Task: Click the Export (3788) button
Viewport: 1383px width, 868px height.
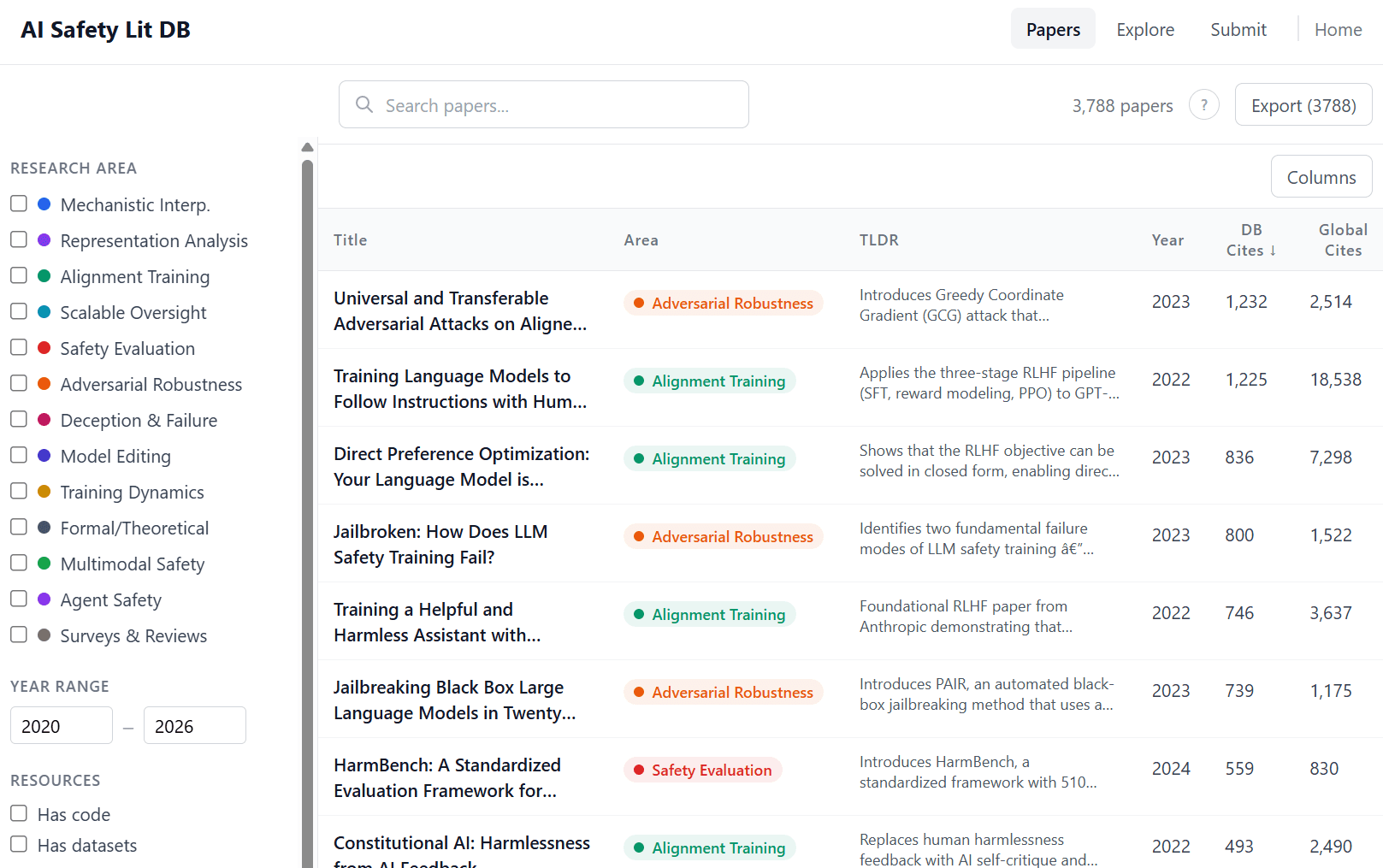Action: [x=1303, y=105]
